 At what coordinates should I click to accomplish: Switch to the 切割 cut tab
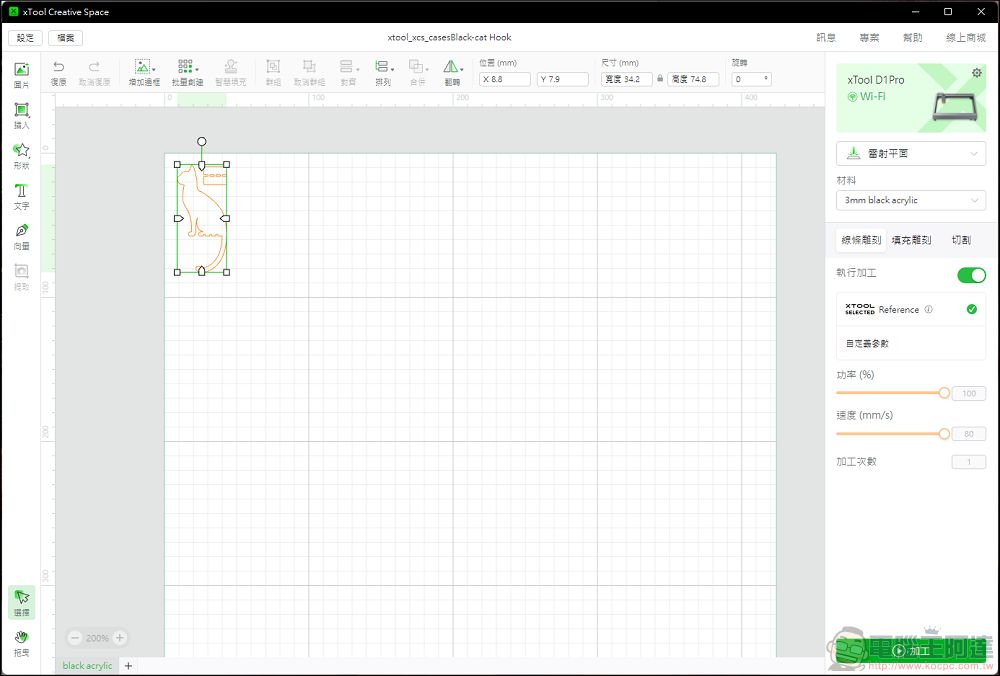[x=960, y=240]
